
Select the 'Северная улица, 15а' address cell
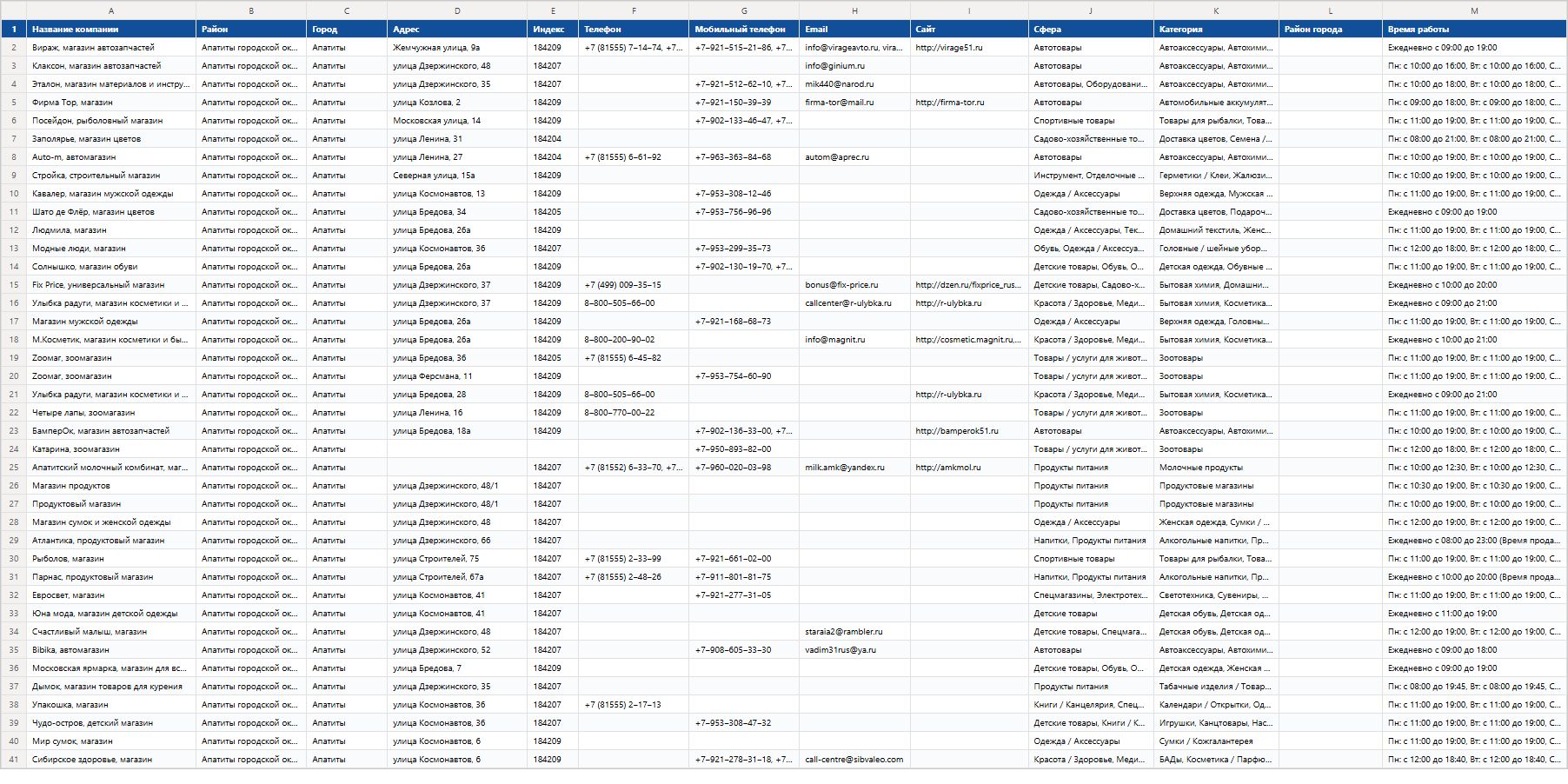tap(457, 176)
